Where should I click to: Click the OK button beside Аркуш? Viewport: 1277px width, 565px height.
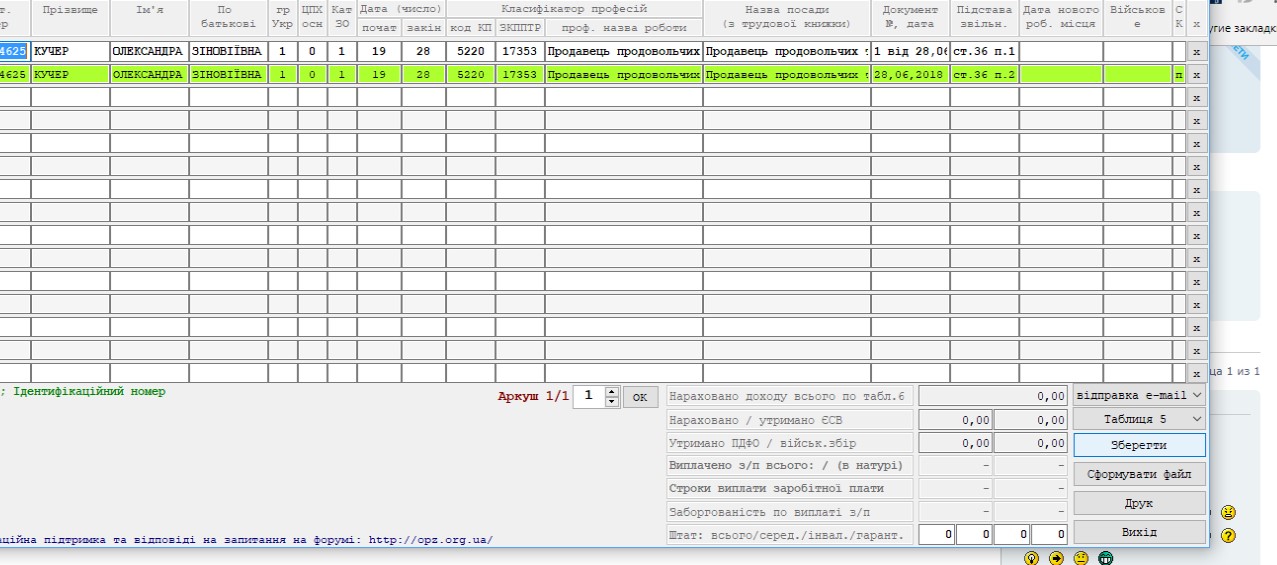pyautogui.click(x=640, y=397)
